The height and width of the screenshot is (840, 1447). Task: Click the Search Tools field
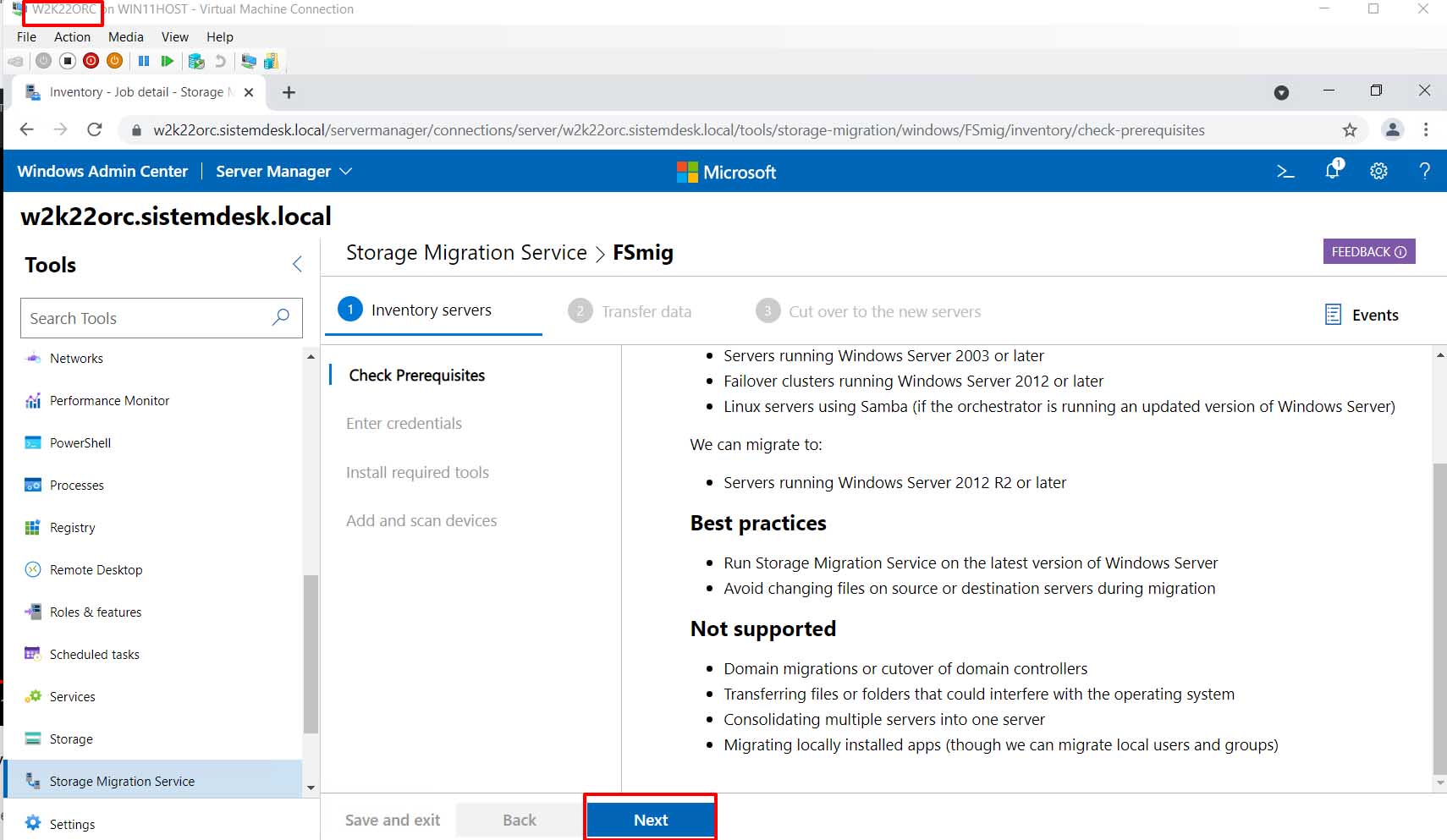[162, 318]
